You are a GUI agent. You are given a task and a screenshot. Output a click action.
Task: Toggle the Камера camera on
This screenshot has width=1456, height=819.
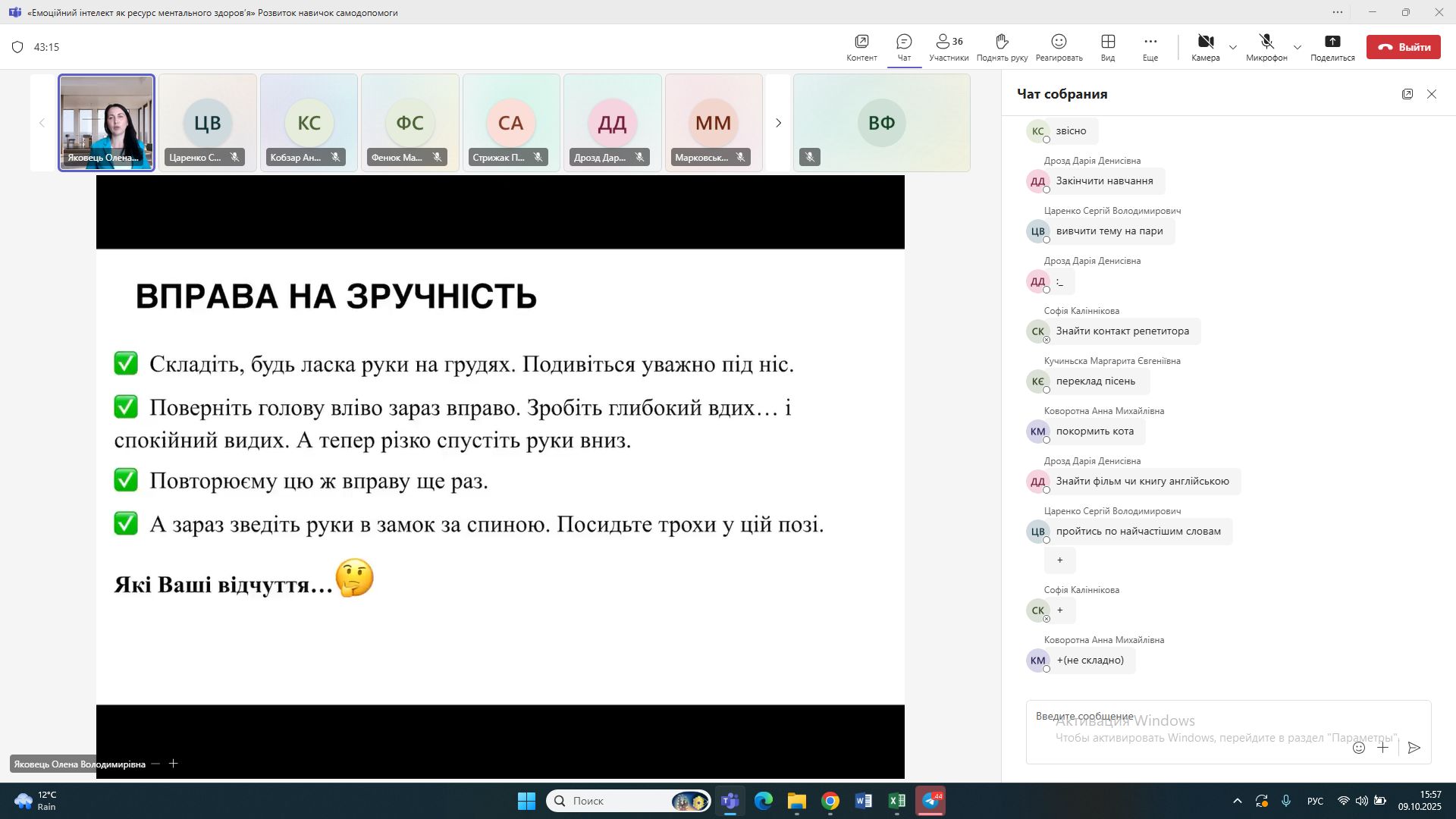(x=1205, y=47)
